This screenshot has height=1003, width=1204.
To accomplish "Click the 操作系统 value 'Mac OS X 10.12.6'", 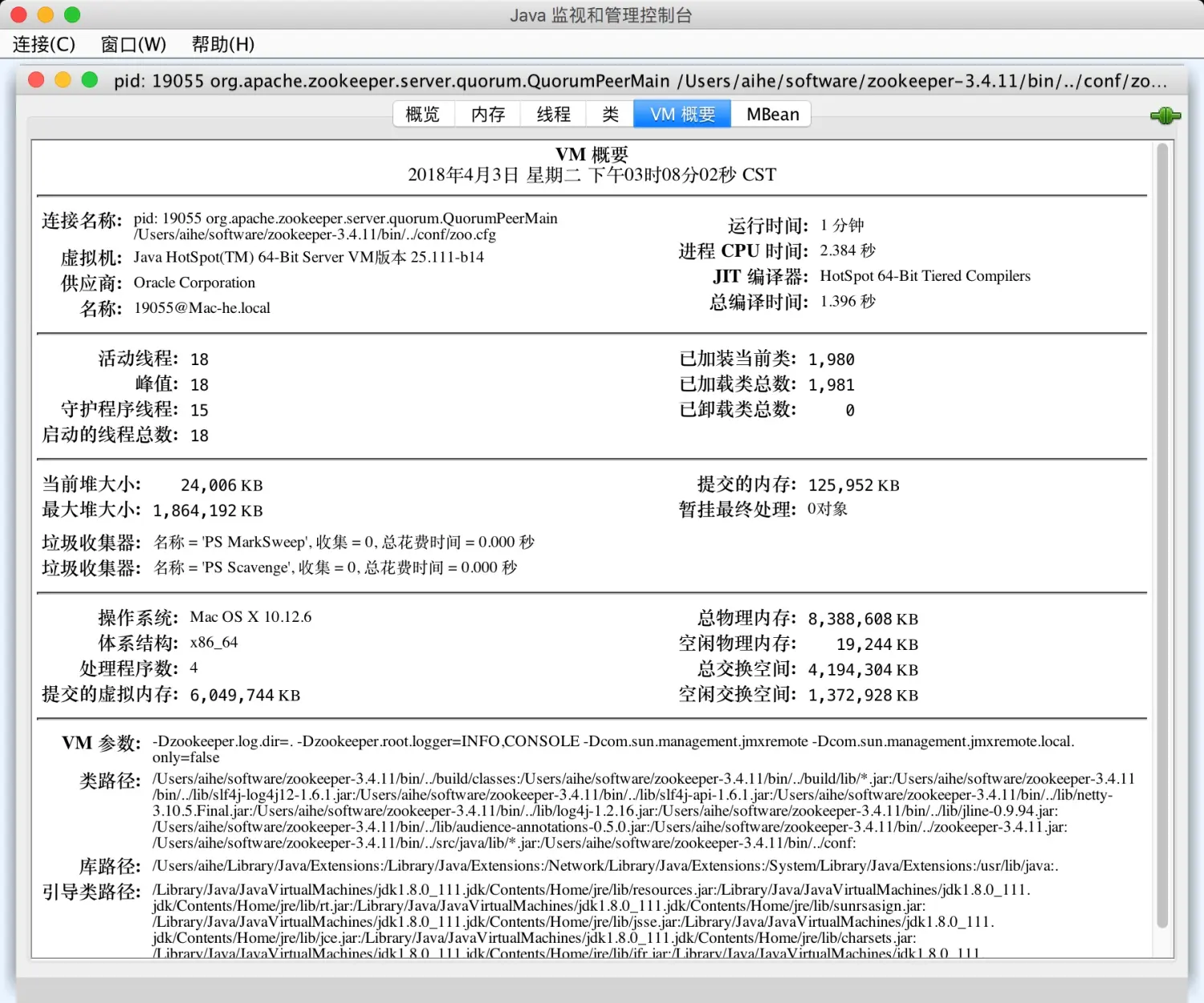I will point(250,617).
